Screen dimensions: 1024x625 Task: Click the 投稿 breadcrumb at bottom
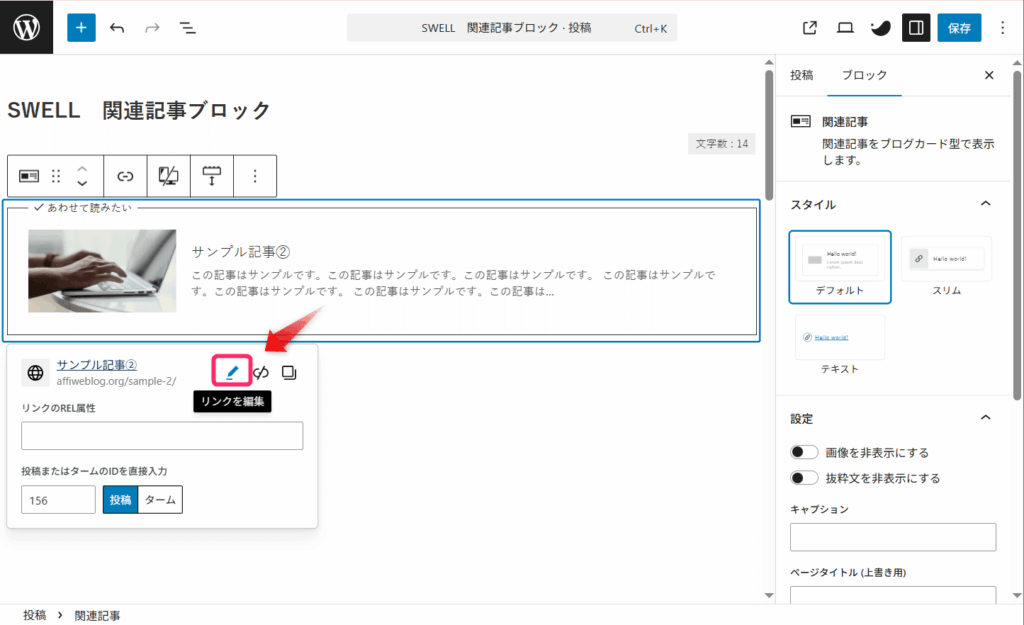pyautogui.click(x=35, y=615)
